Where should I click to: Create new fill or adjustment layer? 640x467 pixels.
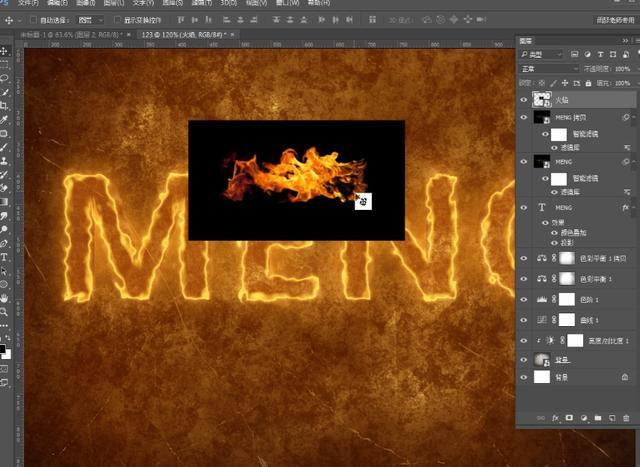click(x=584, y=418)
